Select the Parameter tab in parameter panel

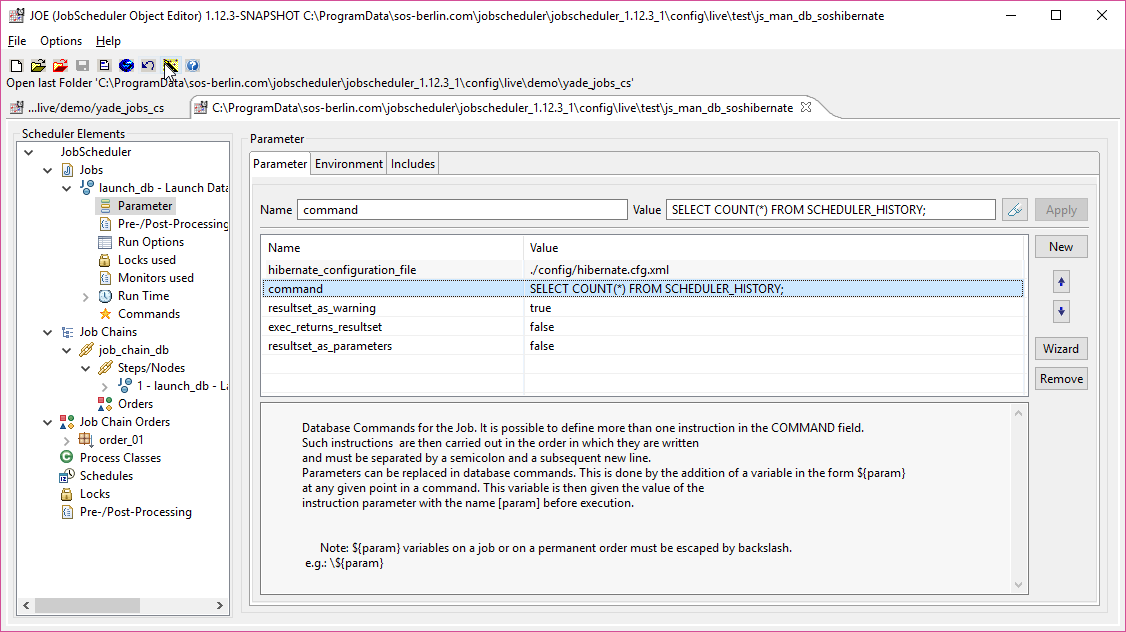click(x=280, y=164)
